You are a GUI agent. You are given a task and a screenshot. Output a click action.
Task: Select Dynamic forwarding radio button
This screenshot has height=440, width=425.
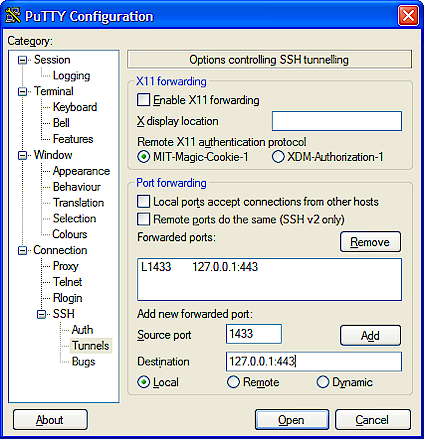click(x=323, y=382)
